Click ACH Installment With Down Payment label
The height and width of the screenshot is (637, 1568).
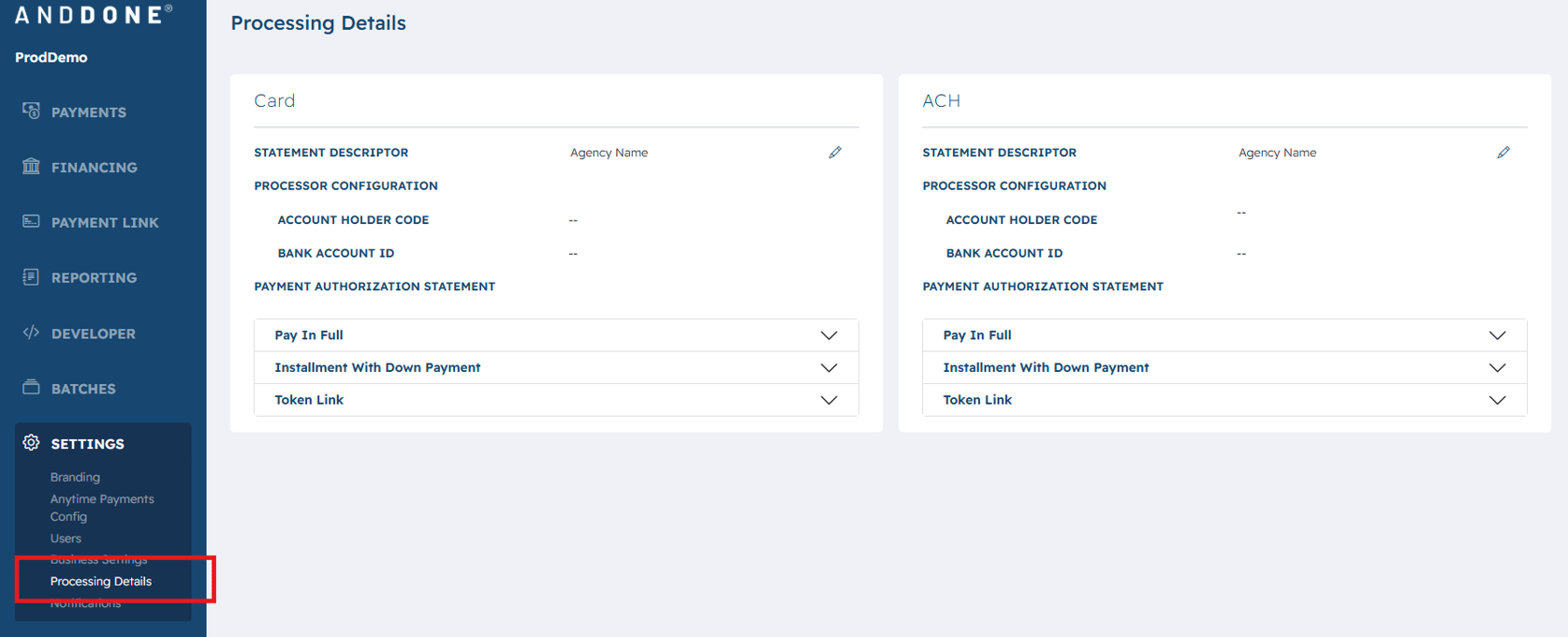pyautogui.click(x=1046, y=367)
